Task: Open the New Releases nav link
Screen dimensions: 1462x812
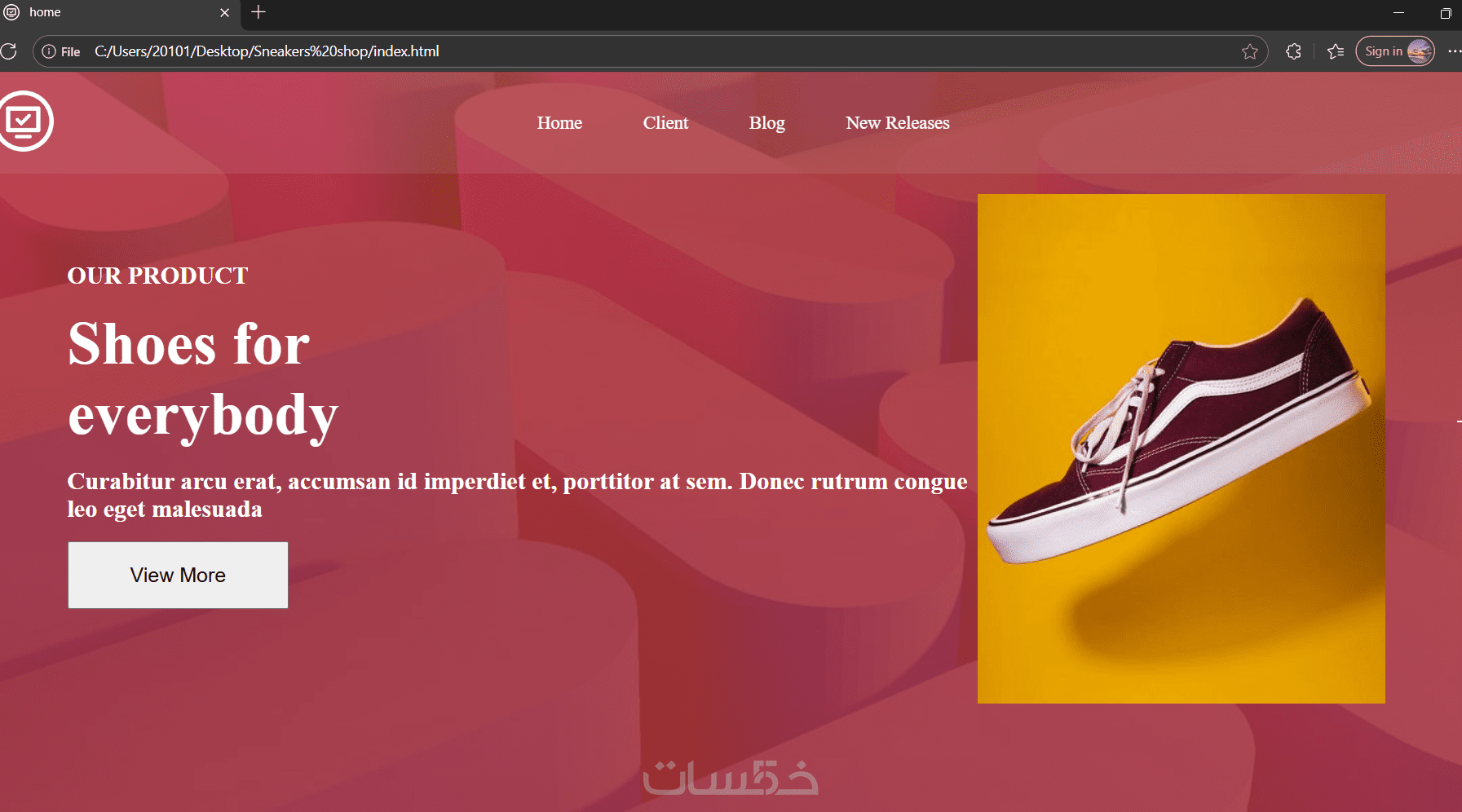Action: click(897, 123)
